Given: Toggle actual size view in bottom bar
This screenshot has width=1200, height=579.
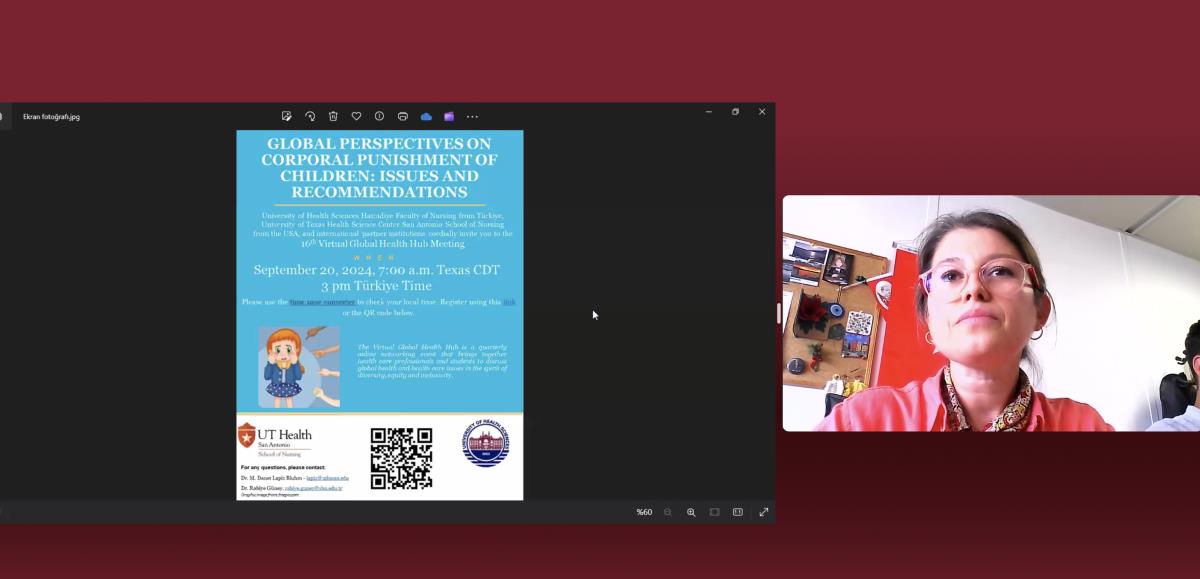Looking at the screenshot, I should (738, 512).
